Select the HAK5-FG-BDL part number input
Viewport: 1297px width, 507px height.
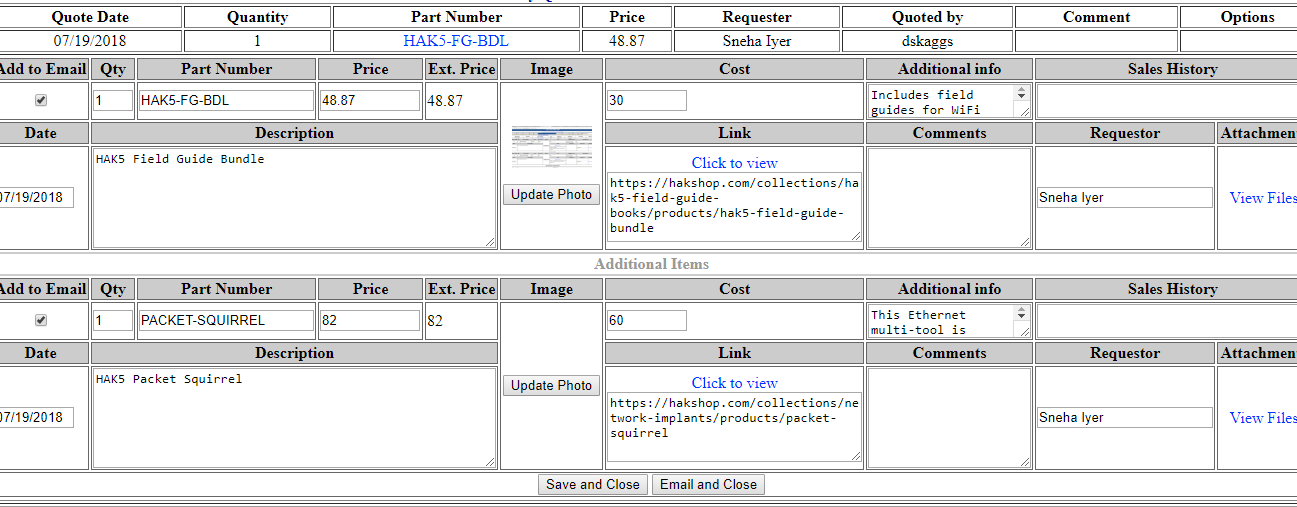(x=226, y=100)
